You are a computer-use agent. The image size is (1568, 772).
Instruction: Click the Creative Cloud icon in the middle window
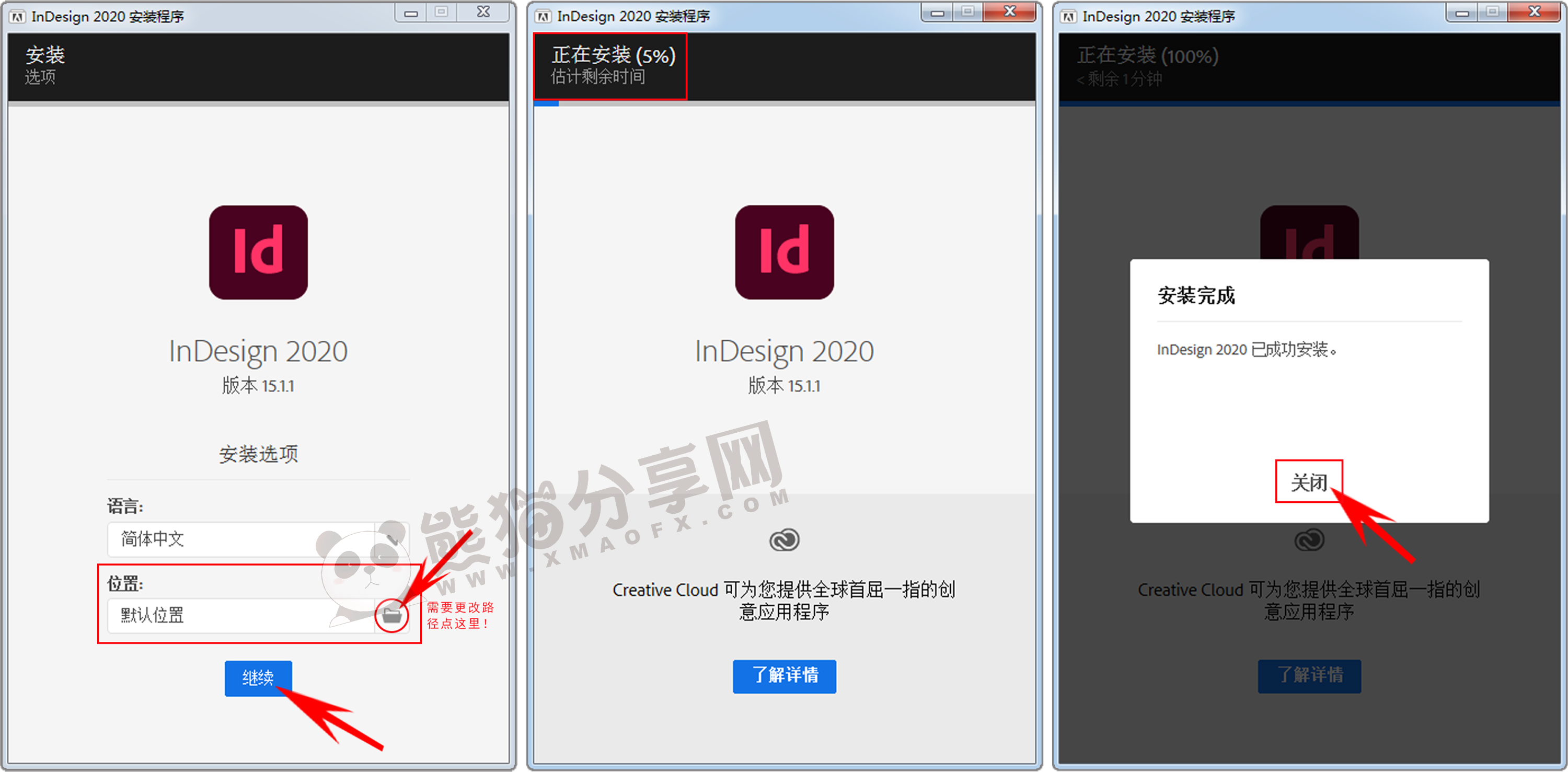(x=784, y=539)
